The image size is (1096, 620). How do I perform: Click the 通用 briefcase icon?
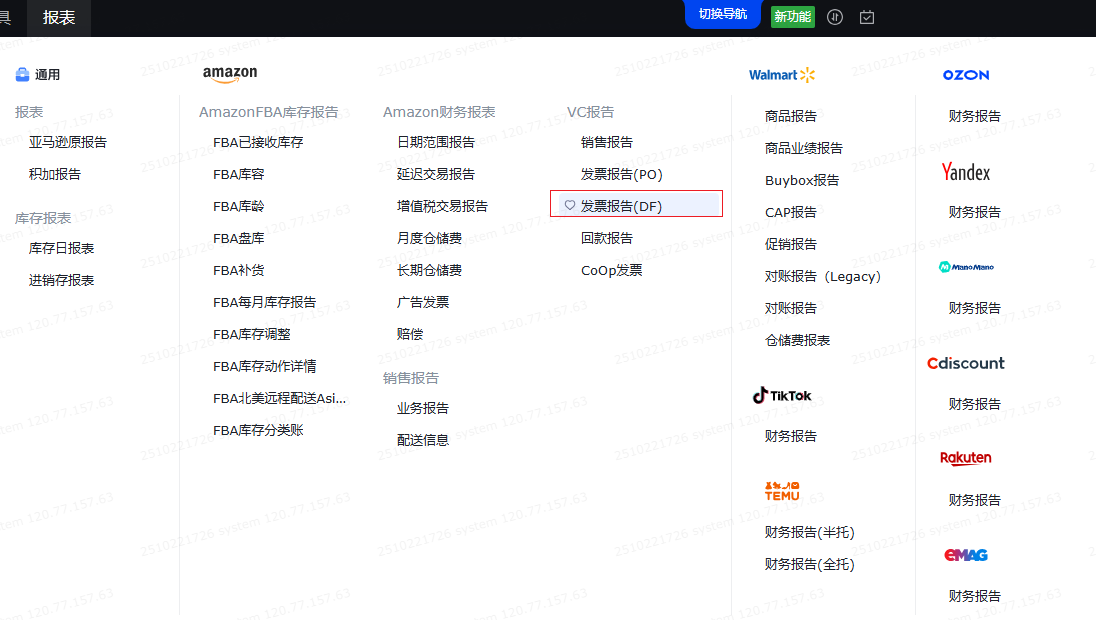coord(22,74)
